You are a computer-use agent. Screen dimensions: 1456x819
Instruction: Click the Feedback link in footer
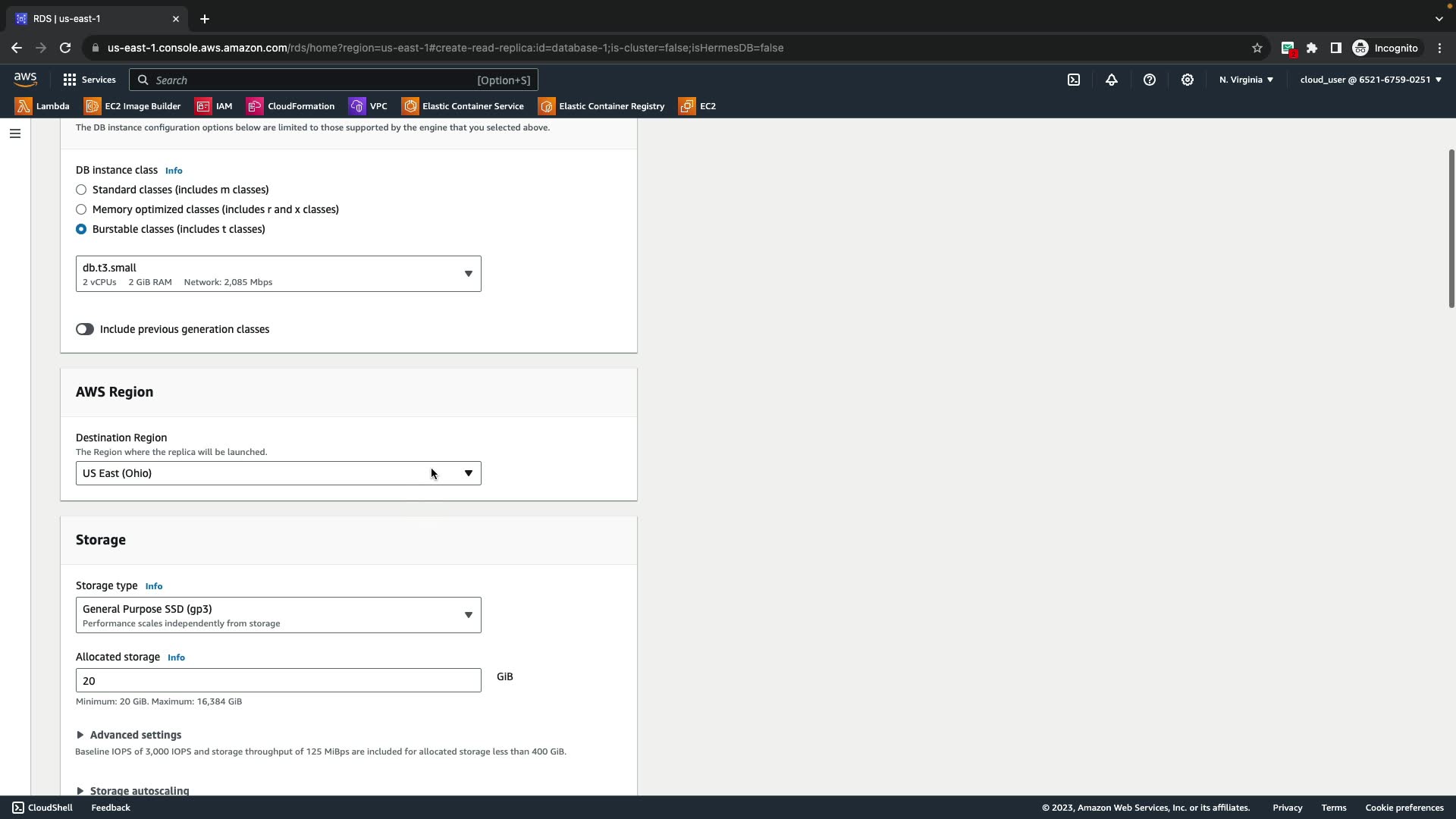pos(111,808)
